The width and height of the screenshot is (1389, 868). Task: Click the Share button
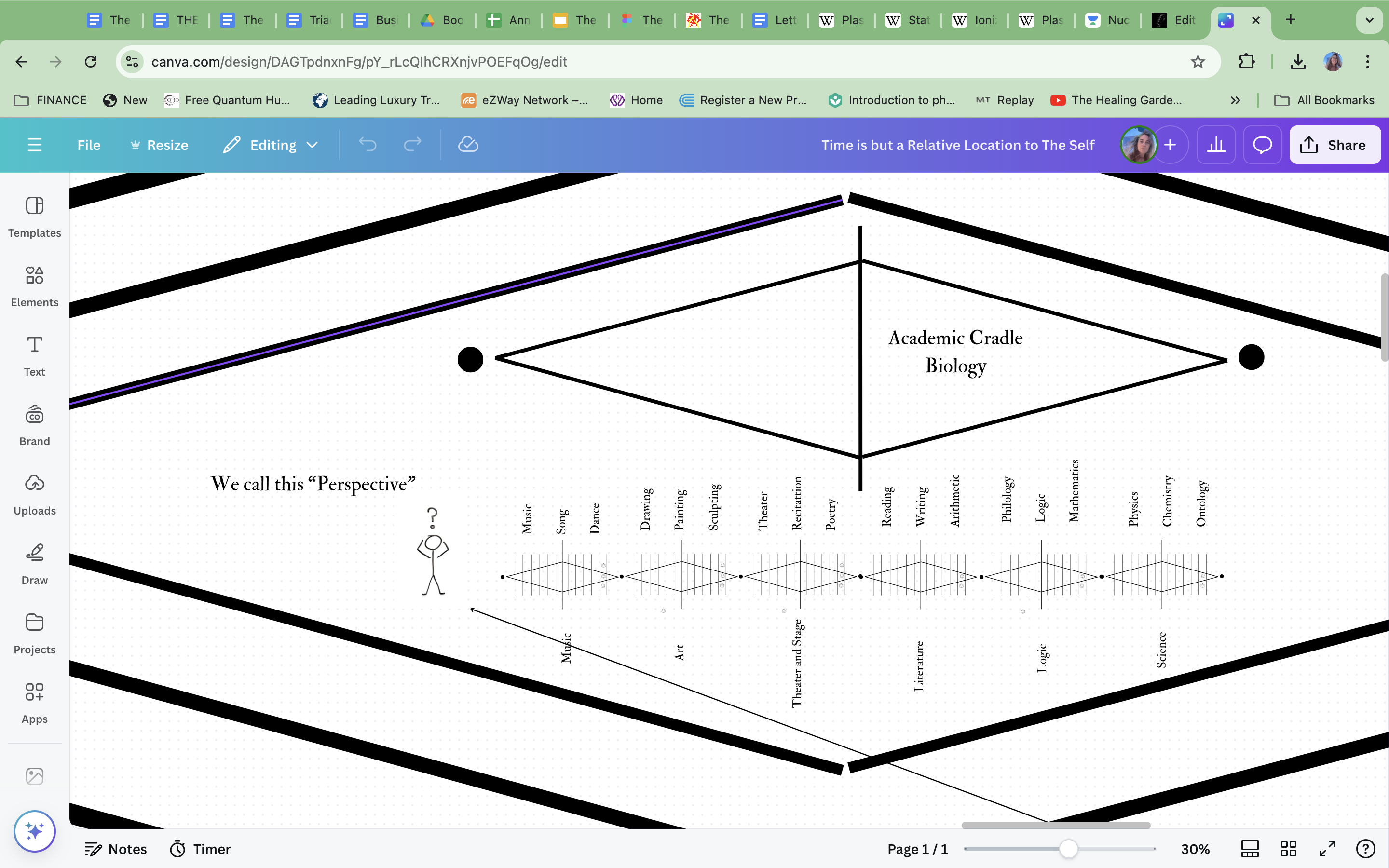click(x=1335, y=145)
